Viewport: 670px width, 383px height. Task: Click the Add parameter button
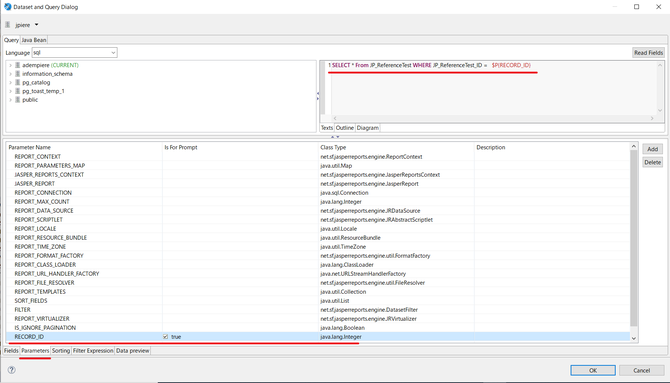pyautogui.click(x=652, y=149)
